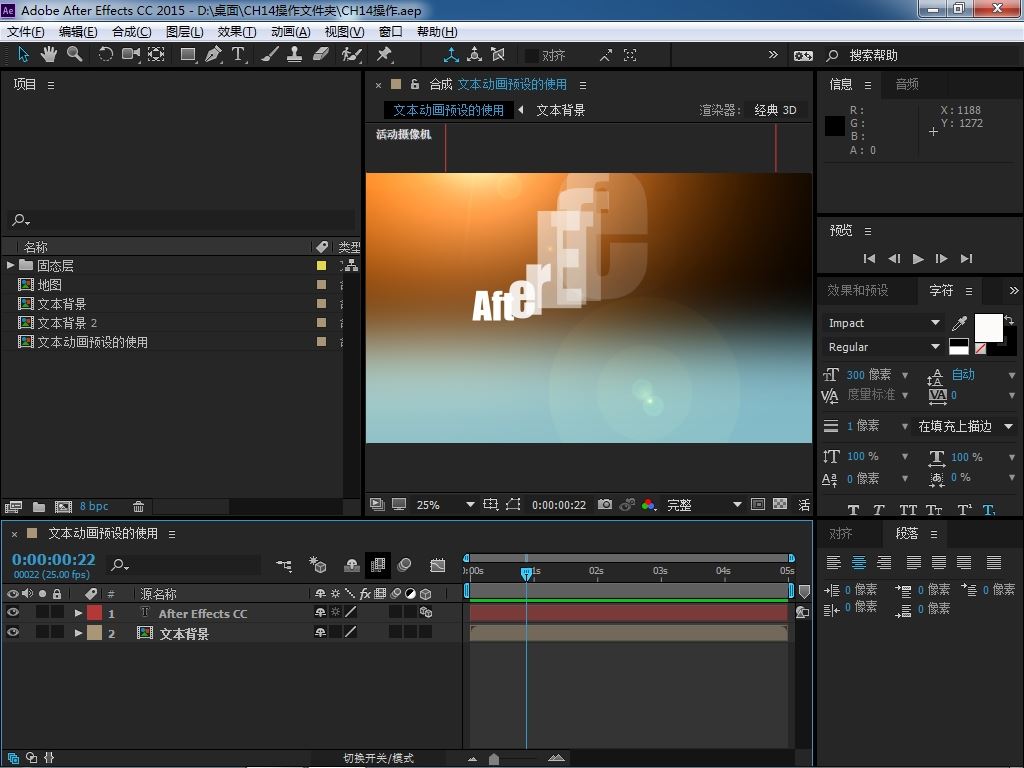
Task: Create a new folder in Project panel
Action: pos(39,507)
